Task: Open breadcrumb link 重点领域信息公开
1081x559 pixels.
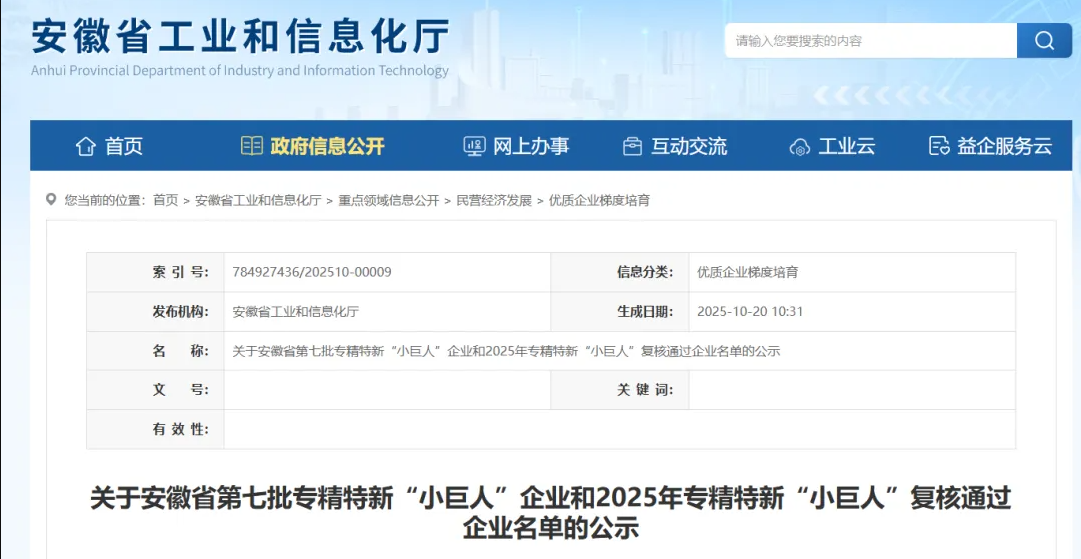Action: 388,200
